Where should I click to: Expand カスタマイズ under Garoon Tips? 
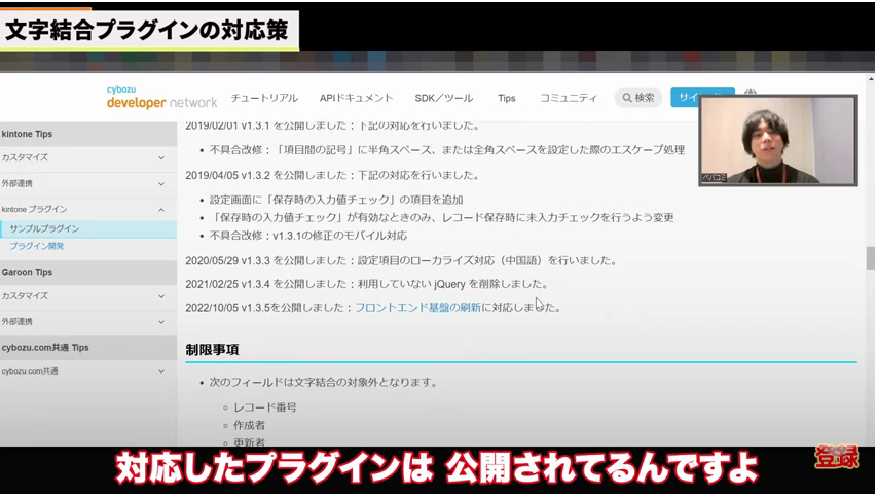pyautogui.click(x=88, y=296)
